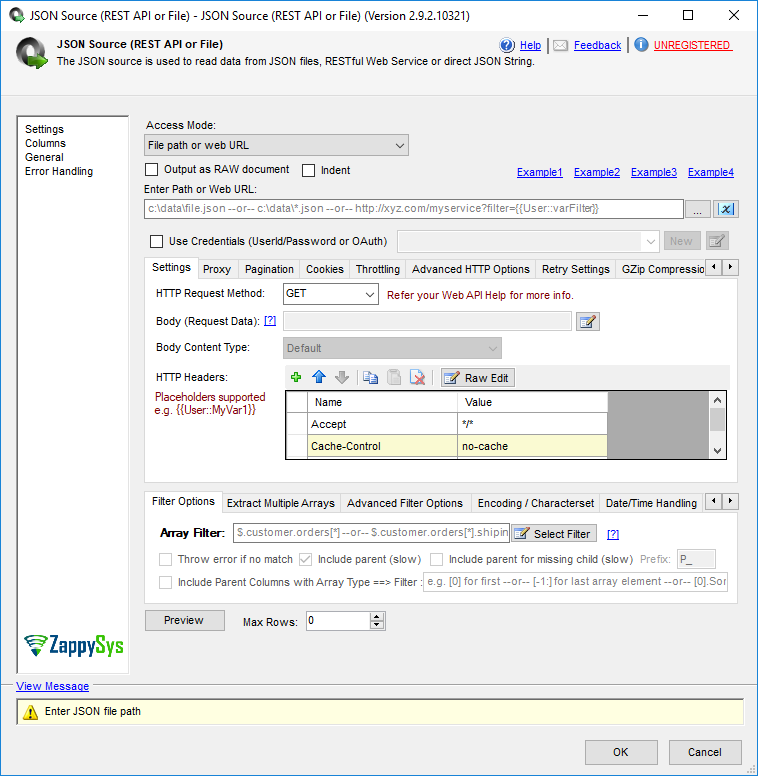Open the View Message link
Viewport: 758px width, 776px height.
coord(52,686)
